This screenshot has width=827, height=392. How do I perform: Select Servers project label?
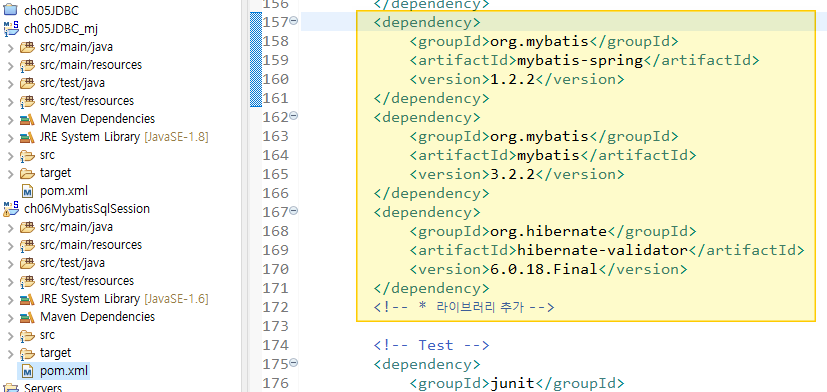(x=43, y=388)
